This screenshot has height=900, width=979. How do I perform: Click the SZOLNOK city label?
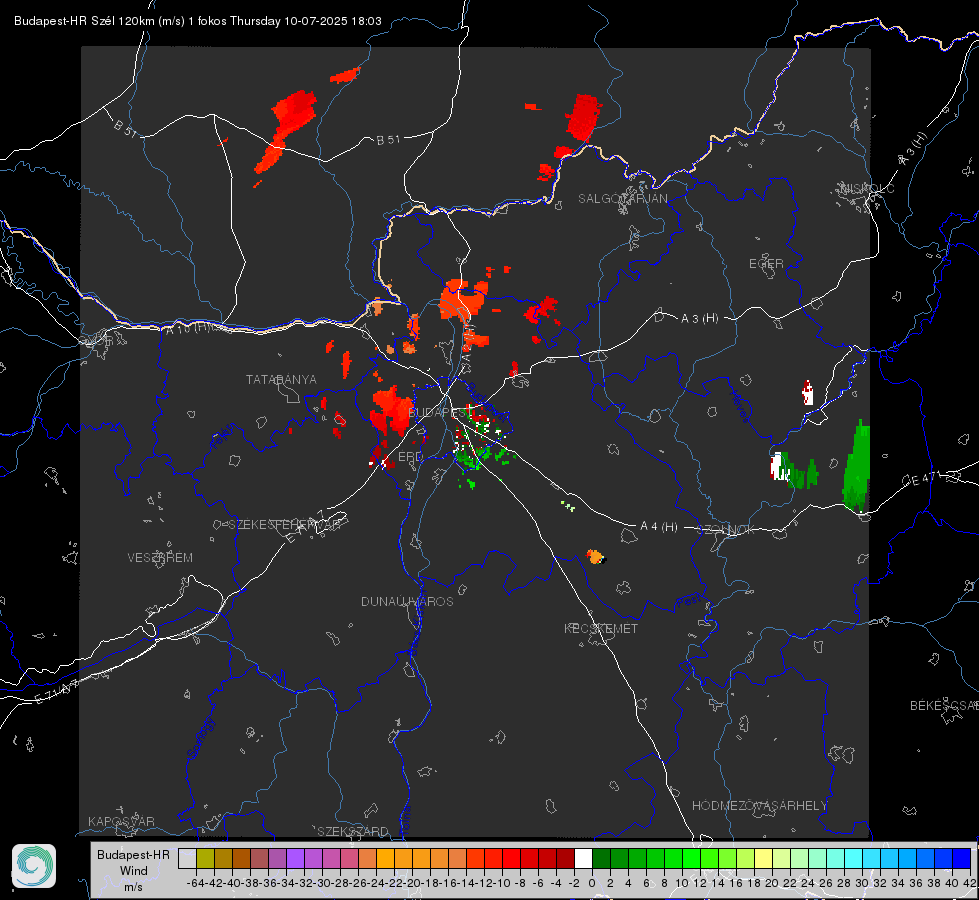726,530
